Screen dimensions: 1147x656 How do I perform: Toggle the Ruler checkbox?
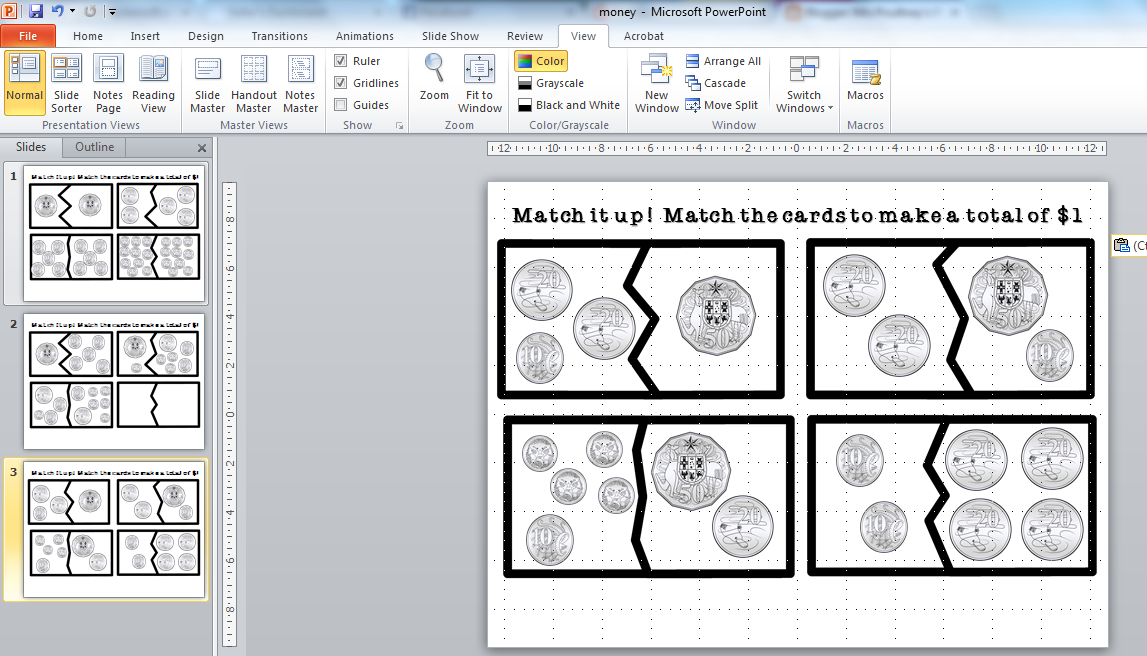pyautogui.click(x=340, y=61)
